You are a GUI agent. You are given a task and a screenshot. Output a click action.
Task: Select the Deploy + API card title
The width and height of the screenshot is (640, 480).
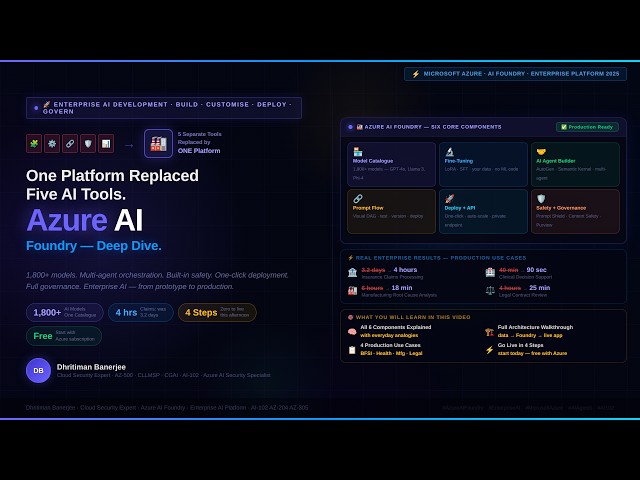point(460,208)
